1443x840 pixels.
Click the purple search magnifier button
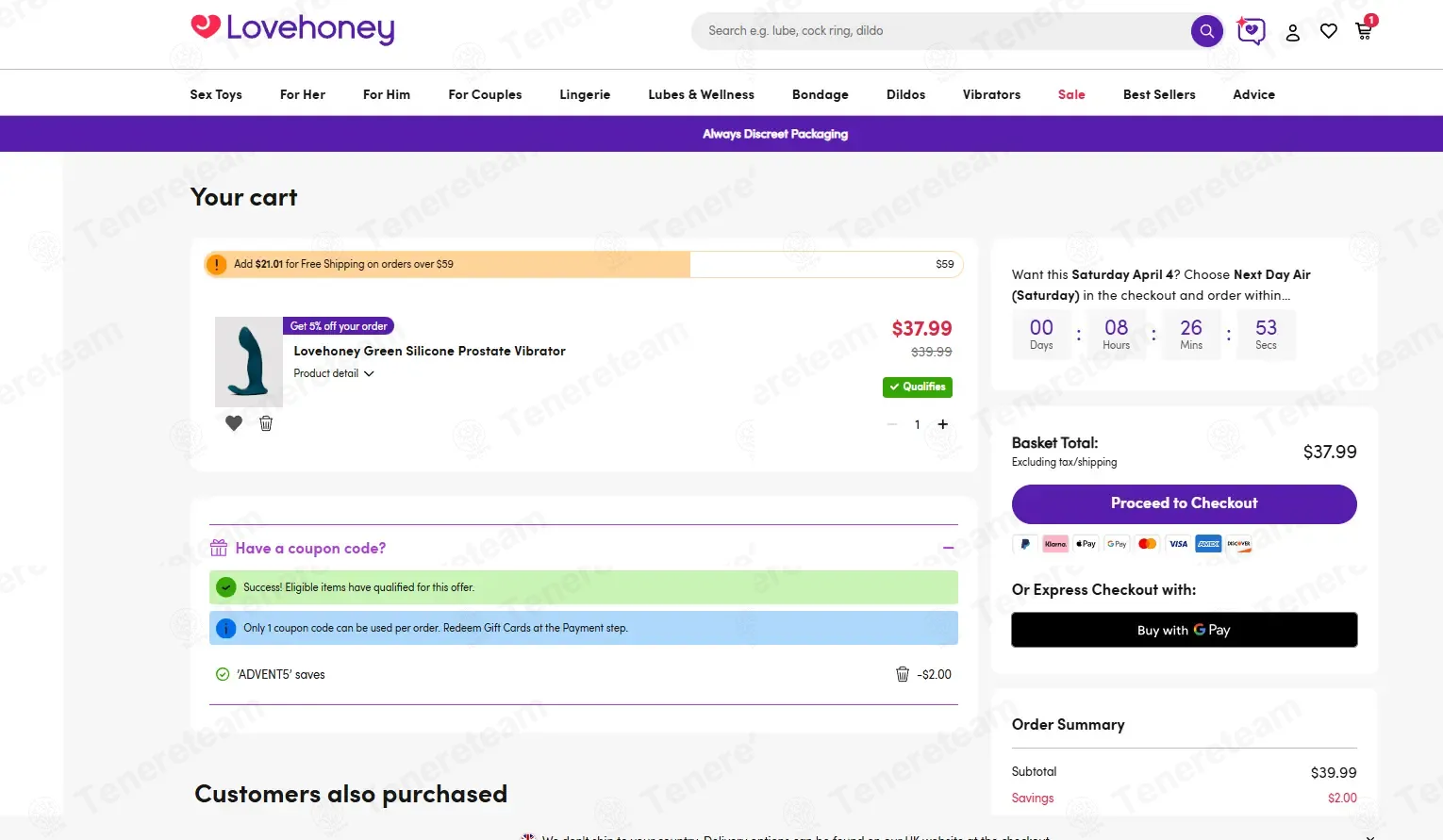pos(1206,31)
